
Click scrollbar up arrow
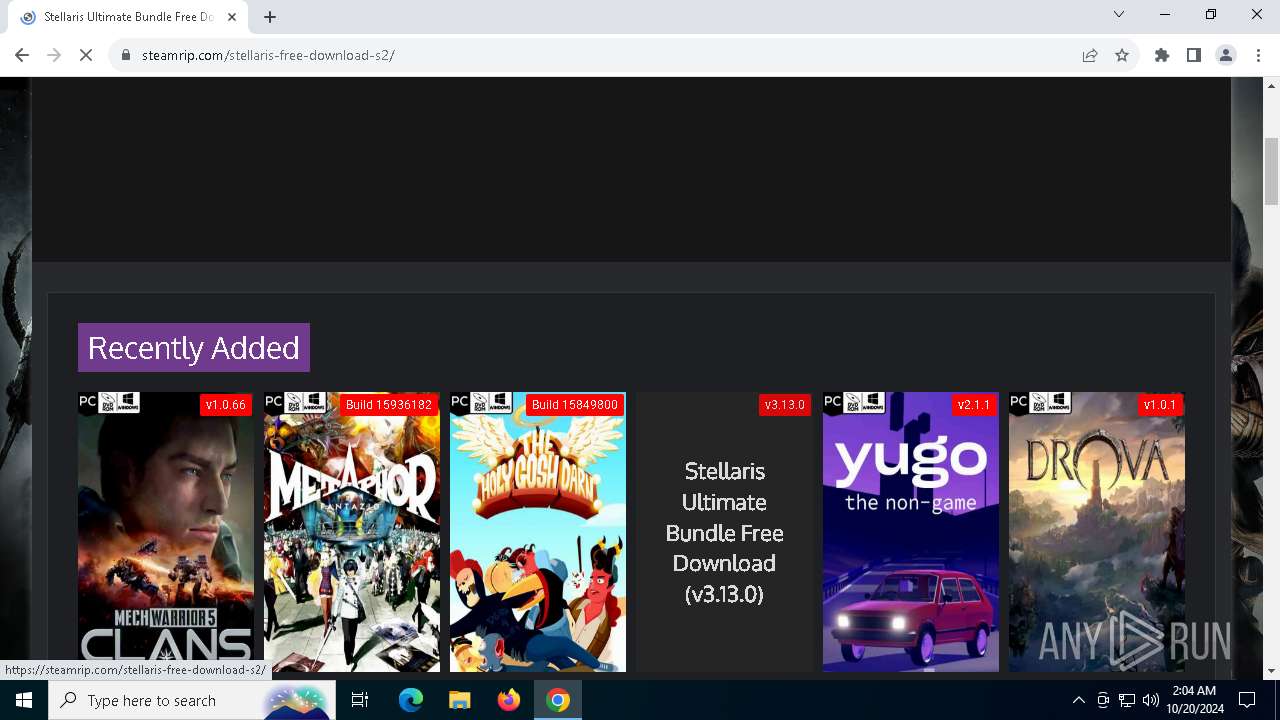(1271, 86)
